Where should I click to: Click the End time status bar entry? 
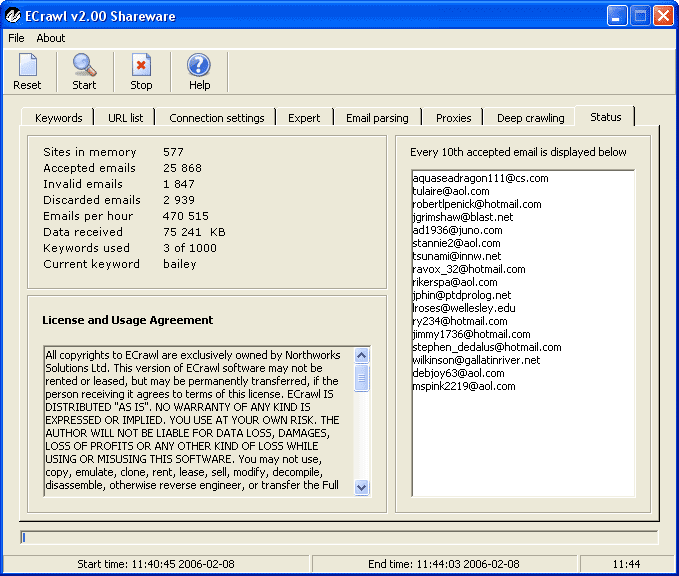443,564
